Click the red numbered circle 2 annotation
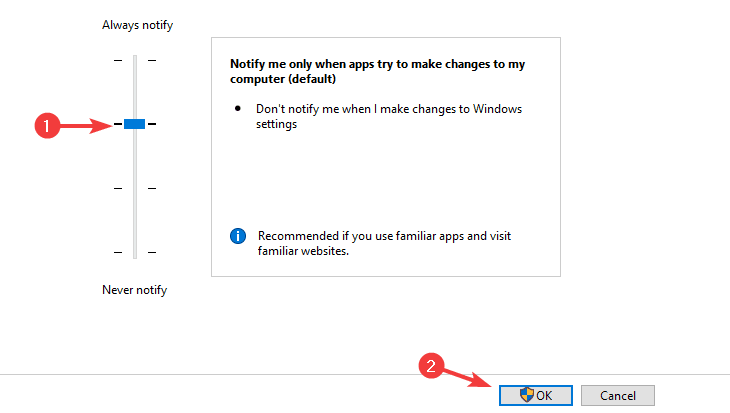730x413 pixels. [431, 366]
